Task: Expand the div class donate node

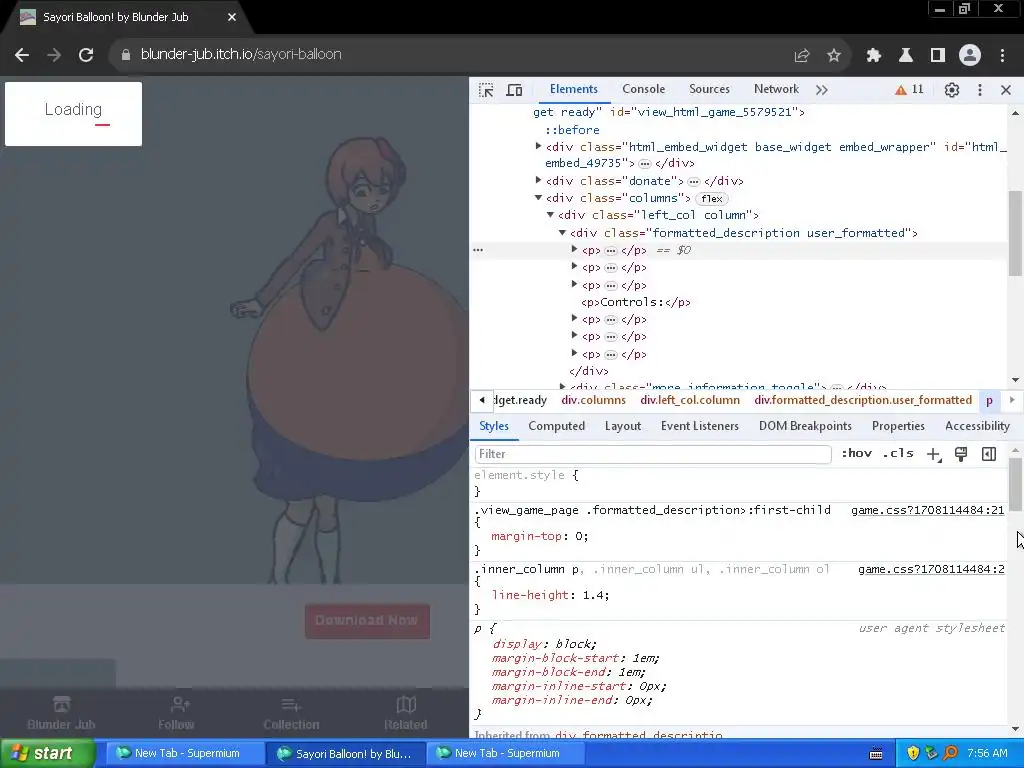Action: coord(538,180)
